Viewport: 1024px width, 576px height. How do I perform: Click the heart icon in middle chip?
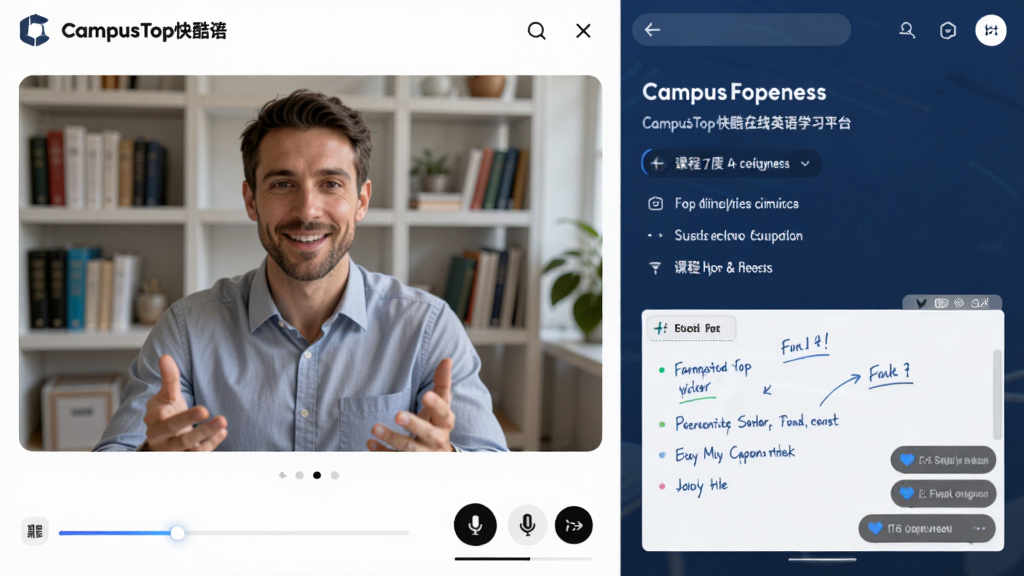pyautogui.click(x=906, y=494)
